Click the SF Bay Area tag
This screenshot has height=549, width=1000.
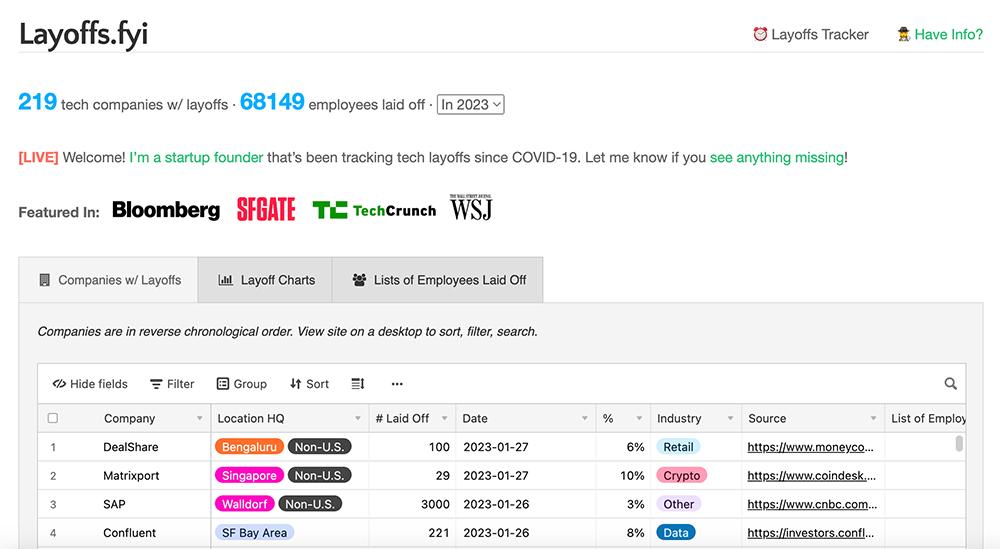(254, 533)
